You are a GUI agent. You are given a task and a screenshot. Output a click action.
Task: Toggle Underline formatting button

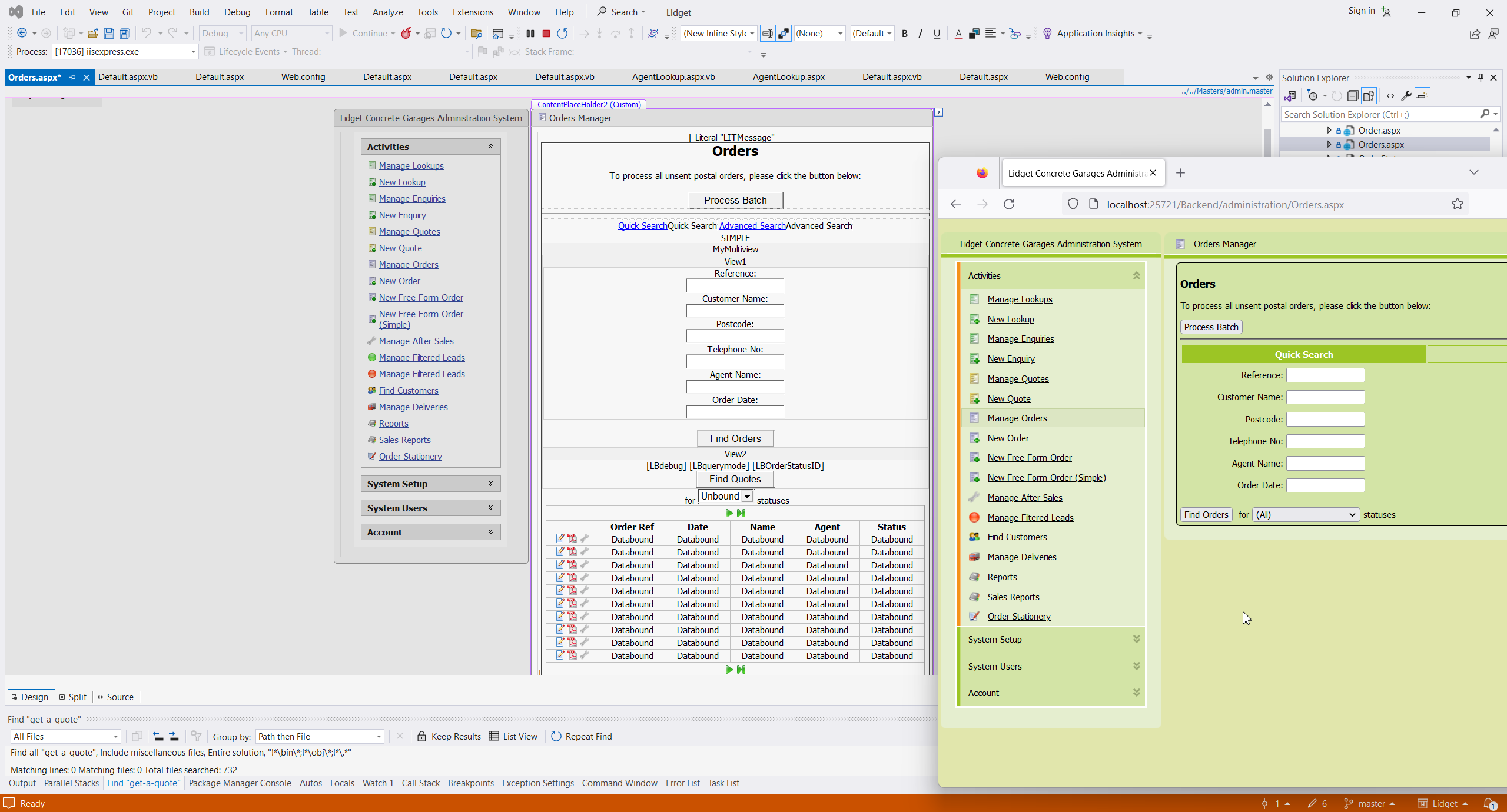[937, 34]
